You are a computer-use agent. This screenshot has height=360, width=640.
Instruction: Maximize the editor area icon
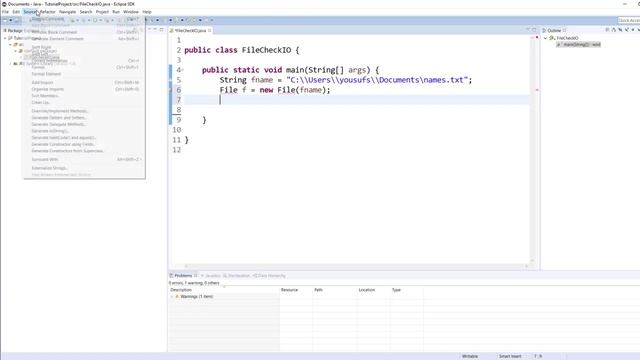[534, 30]
